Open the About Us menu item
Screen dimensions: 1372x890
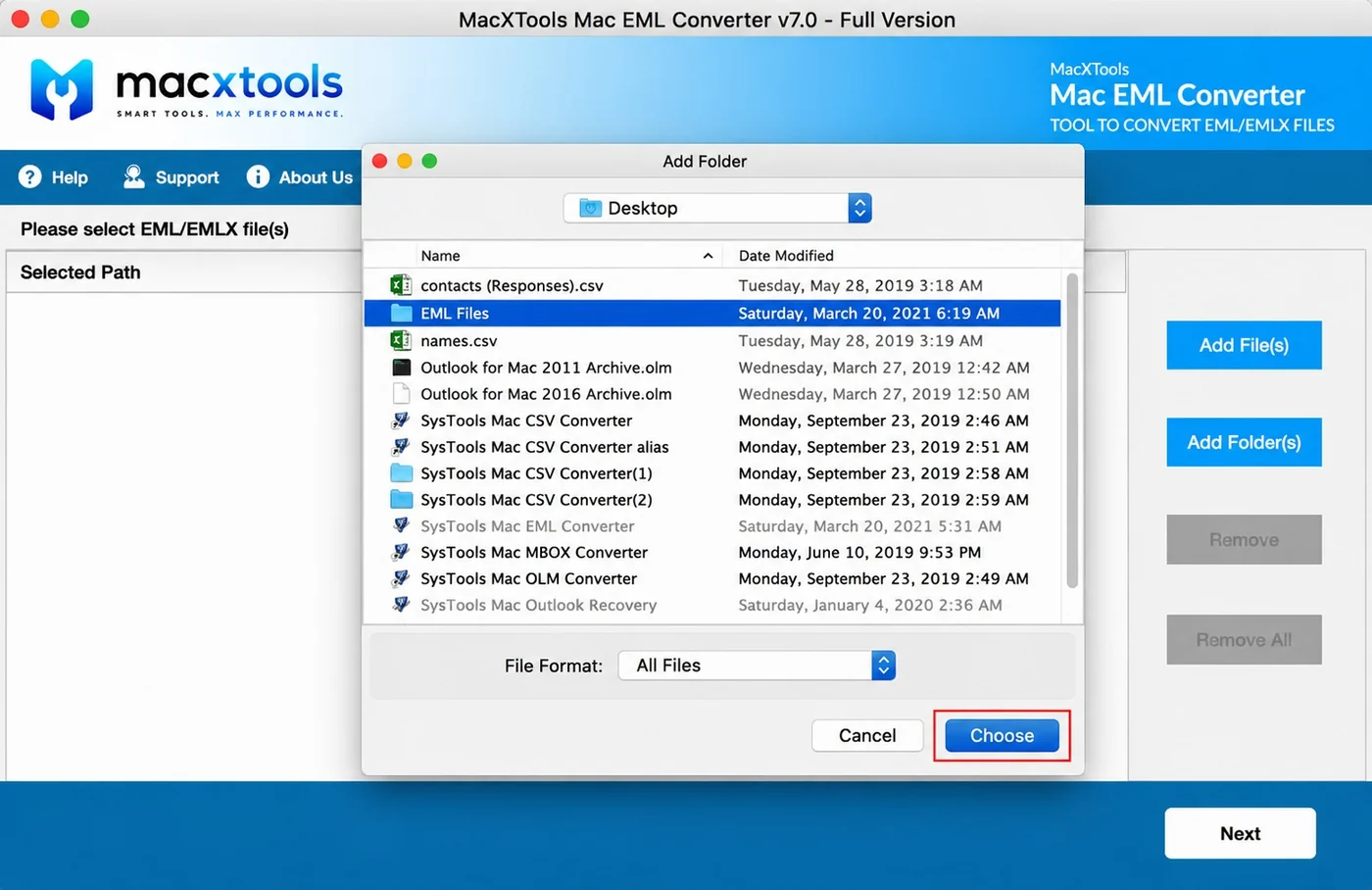(x=300, y=177)
